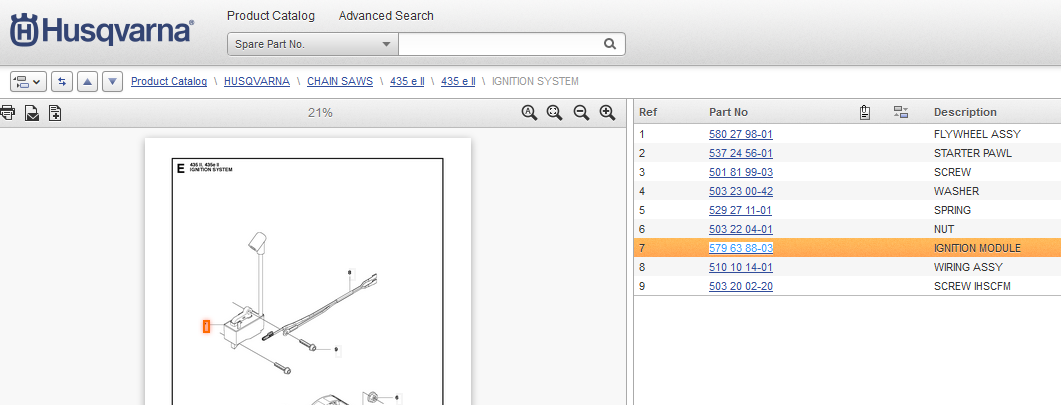Click the clipboard column header icon
The width and height of the screenshot is (1061, 405).
pos(865,112)
